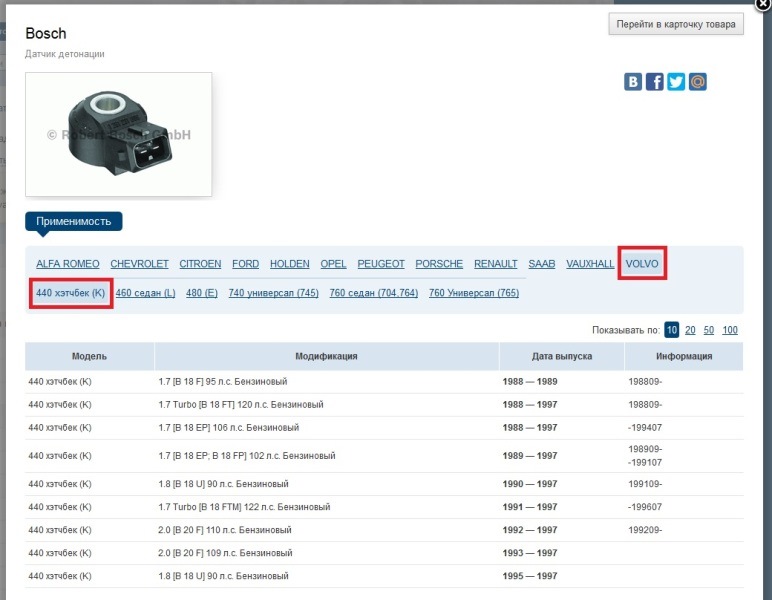Click 'Датчик детонации' subtitle text
Image resolution: width=772 pixels, height=600 pixels.
pyautogui.click(x=65, y=54)
